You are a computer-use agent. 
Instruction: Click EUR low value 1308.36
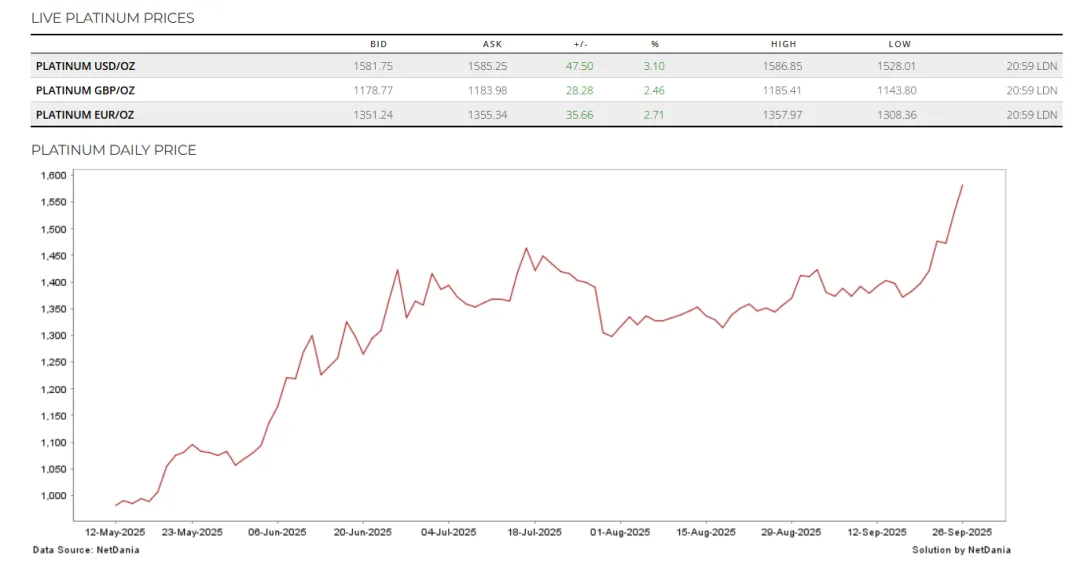point(897,115)
